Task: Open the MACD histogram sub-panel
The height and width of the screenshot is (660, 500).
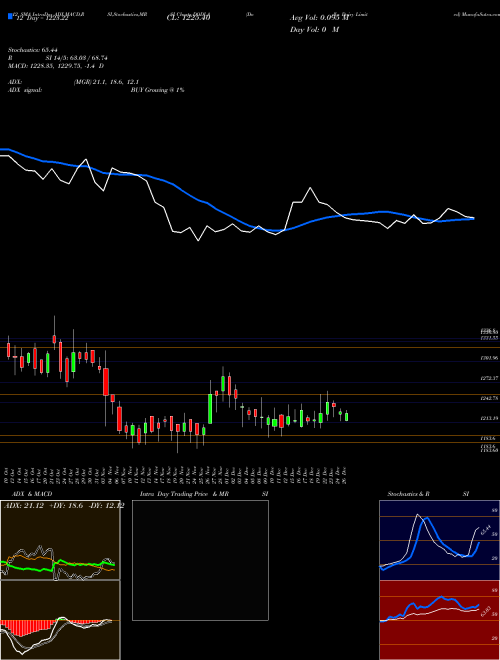Action: tap(60, 620)
